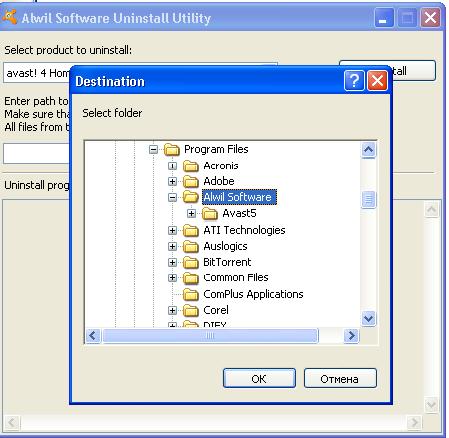This screenshot has width=449, height=438.
Task: Select the Acronis folder name
Action: [221, 166]
